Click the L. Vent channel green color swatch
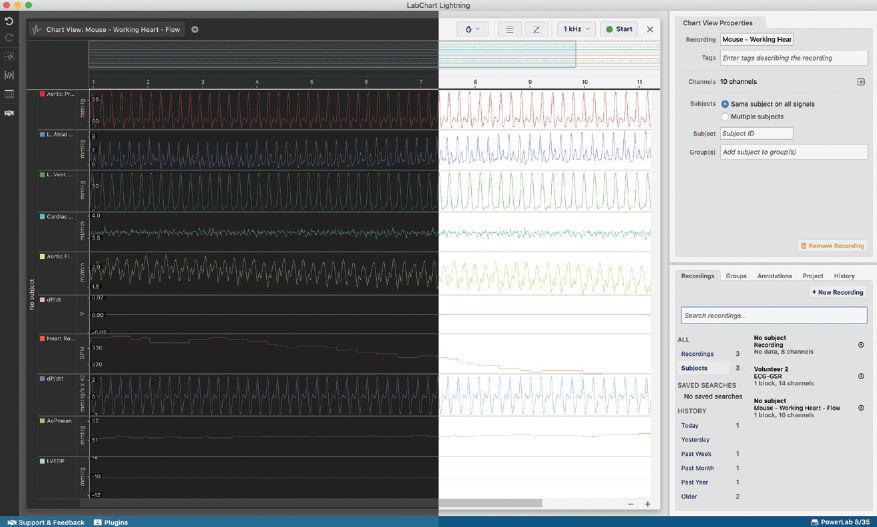The image size is (877, 527). click(x=42, y=175)
